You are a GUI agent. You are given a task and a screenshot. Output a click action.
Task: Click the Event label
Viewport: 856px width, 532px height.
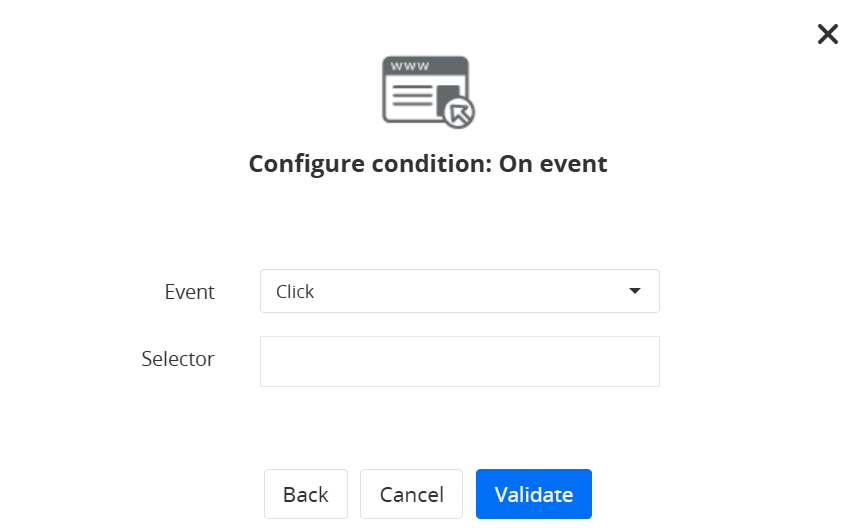click(190, 292)
